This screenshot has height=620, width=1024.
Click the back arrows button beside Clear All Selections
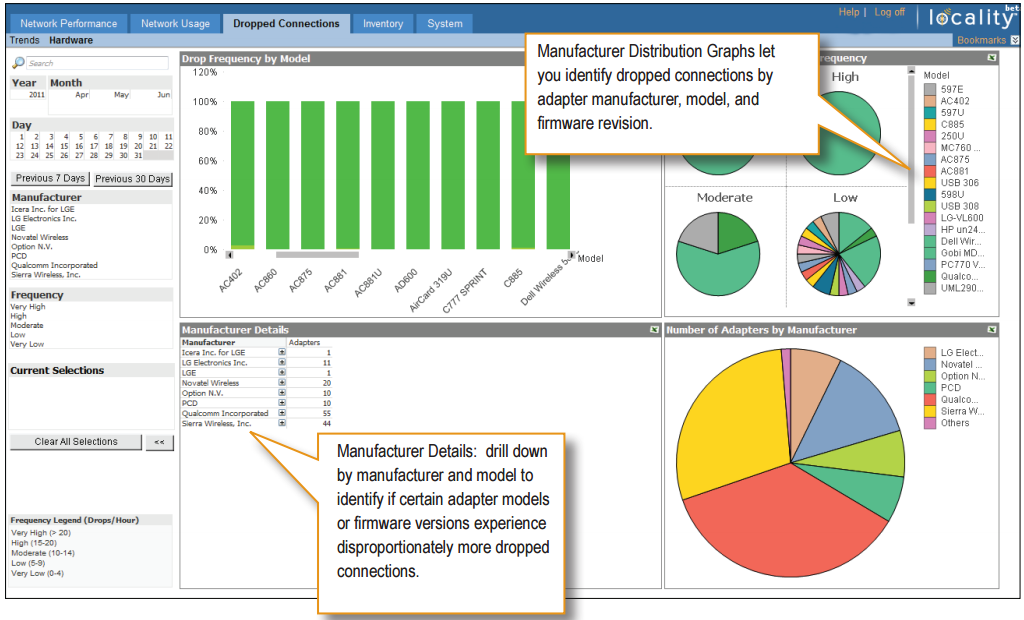click(x=158, y=442)
